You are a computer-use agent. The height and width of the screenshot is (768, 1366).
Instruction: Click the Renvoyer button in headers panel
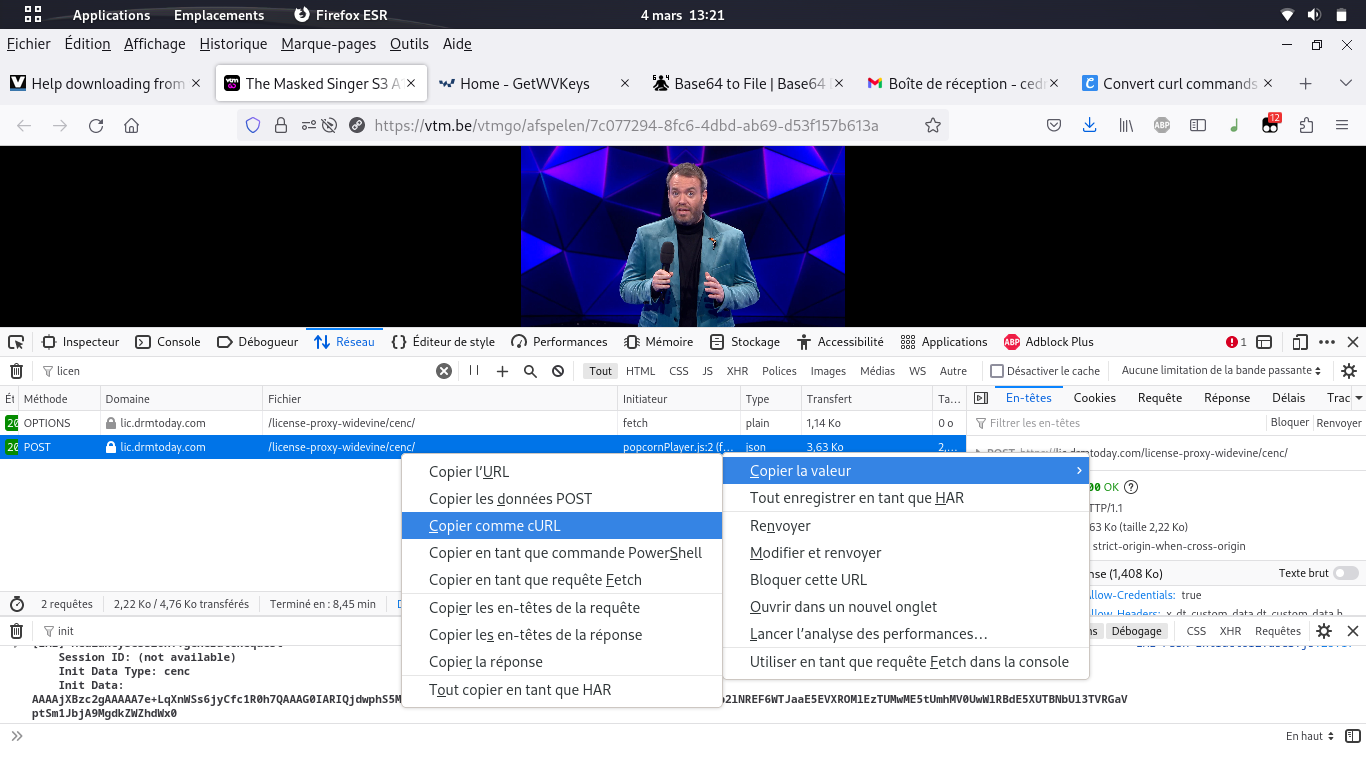click(x=1338, y=423)
